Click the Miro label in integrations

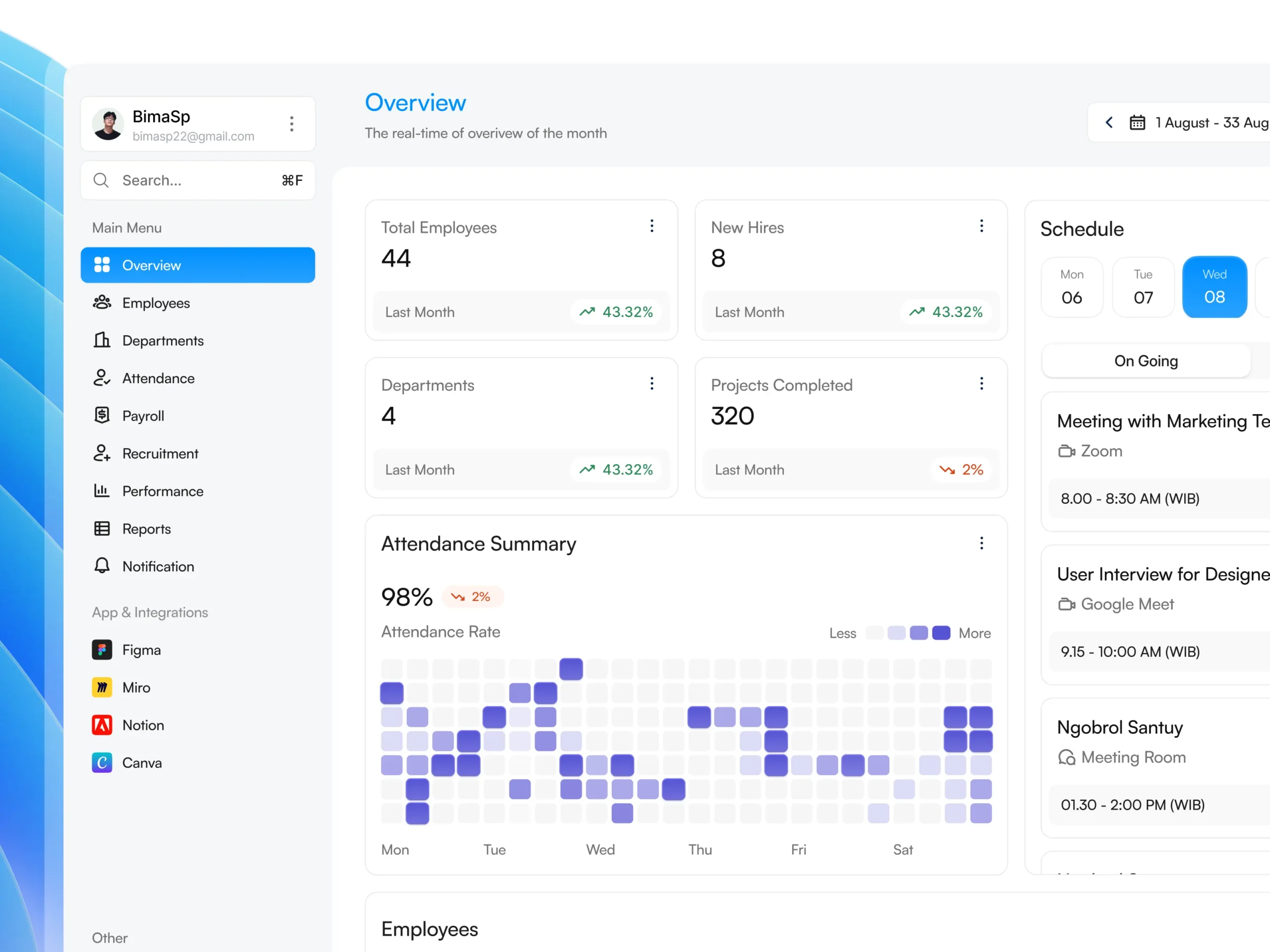point(136,687)
